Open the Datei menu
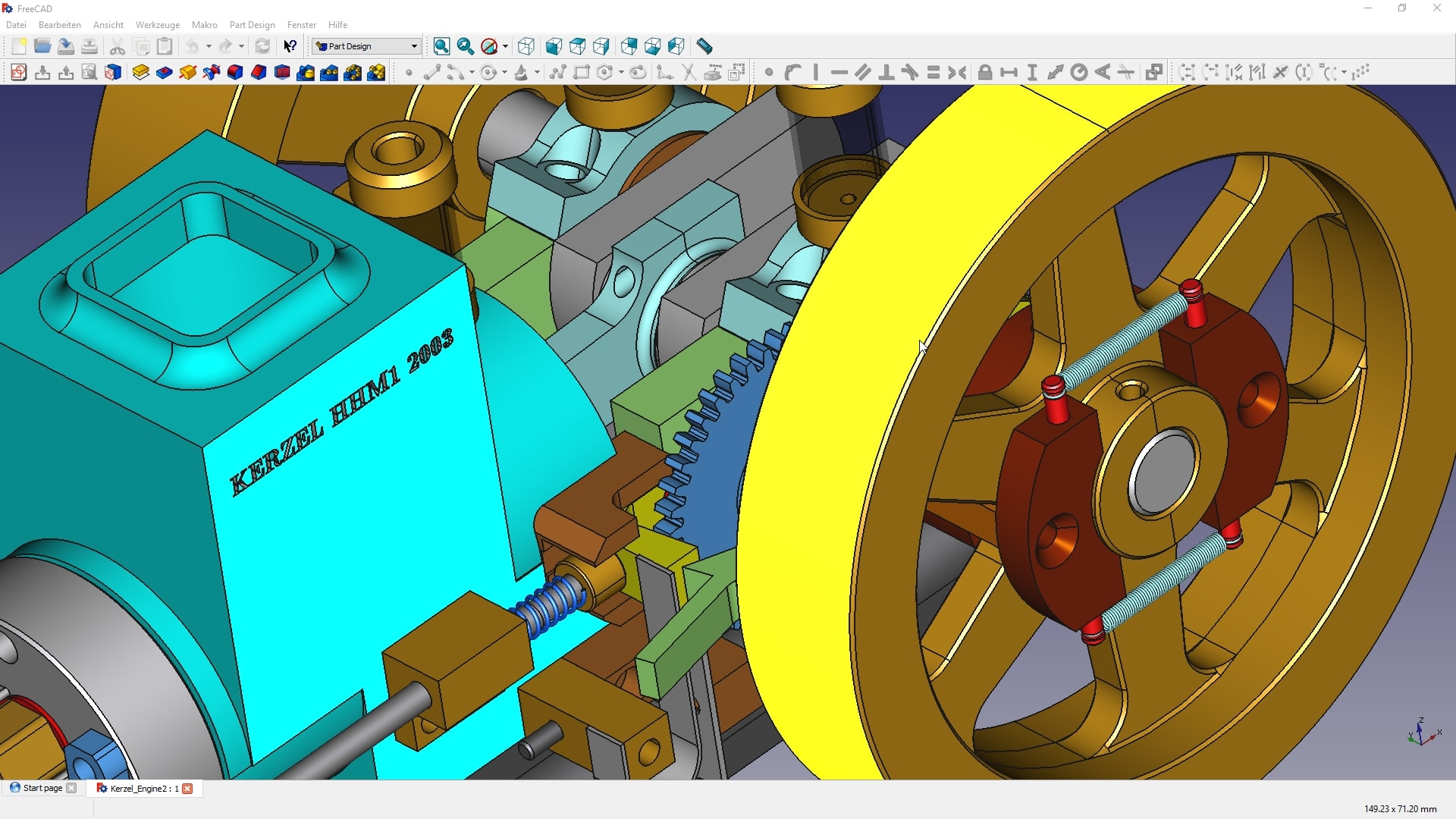The width and height of the screenshot is (1456, 819). click(16, 25)
